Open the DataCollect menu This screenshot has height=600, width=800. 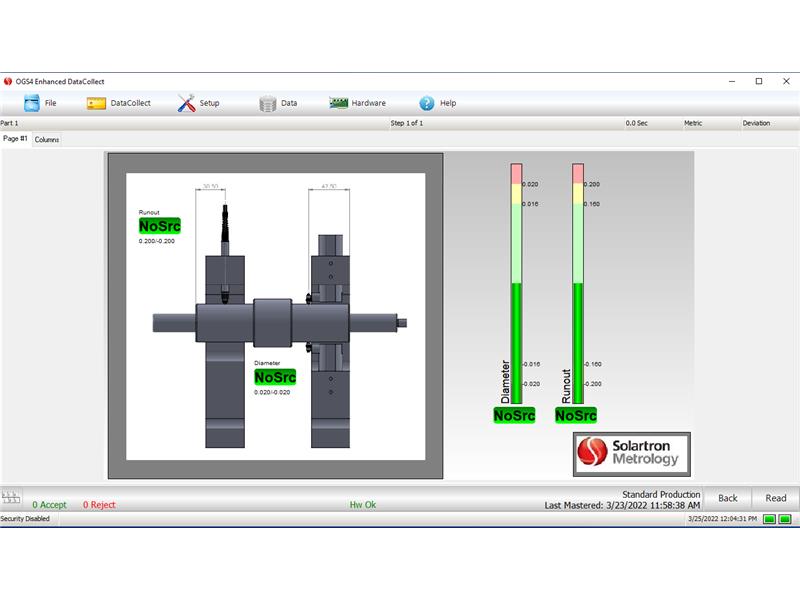coord(118,103)
